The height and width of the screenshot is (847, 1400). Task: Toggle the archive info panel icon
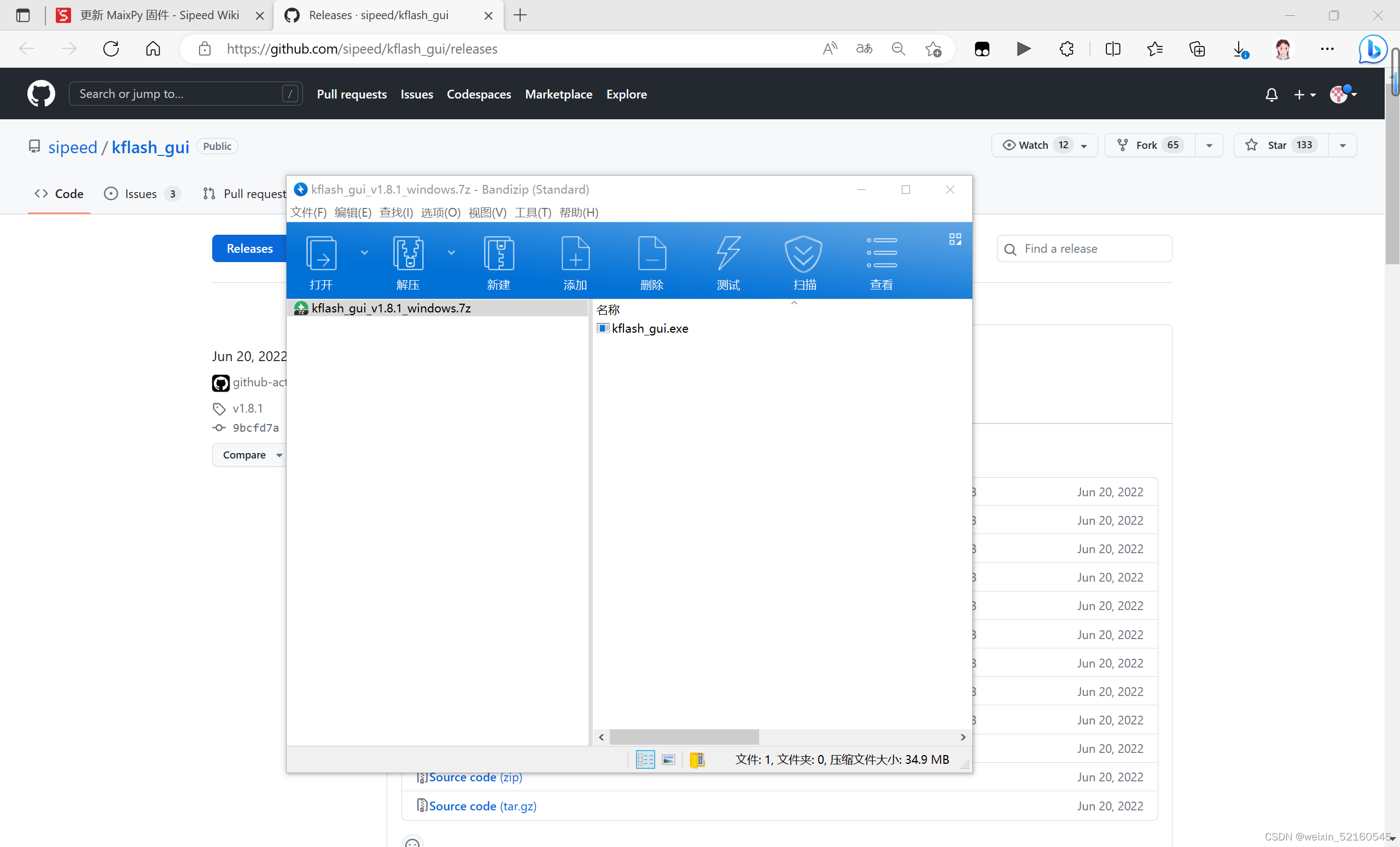point(697,759)
